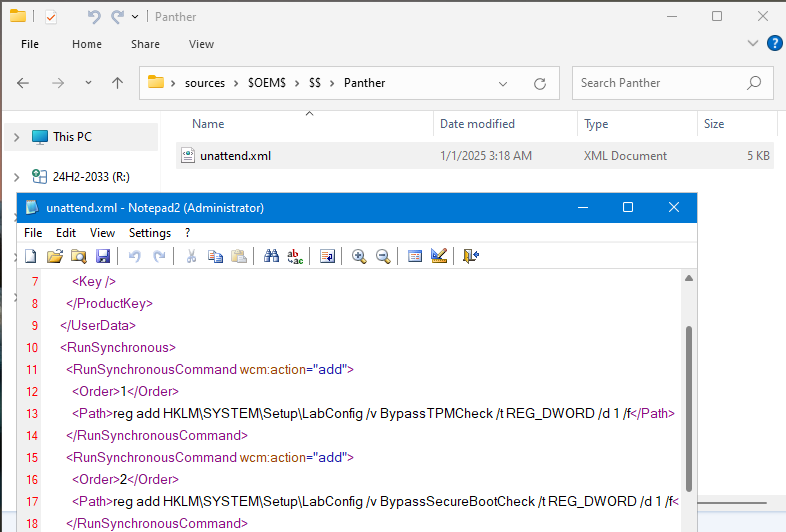Expand 24H2-2033 (R:) tree node

click(x=17, y=177)
